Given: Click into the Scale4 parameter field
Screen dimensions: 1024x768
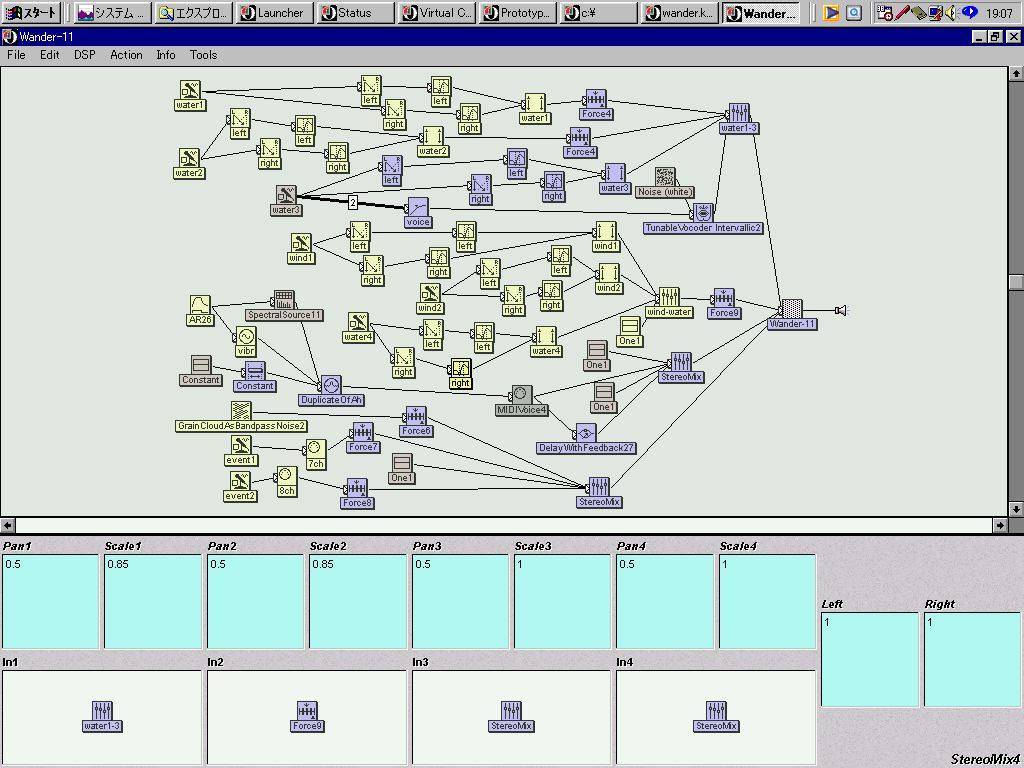Looking at the screenshot, I should click(x=767, y=601).
